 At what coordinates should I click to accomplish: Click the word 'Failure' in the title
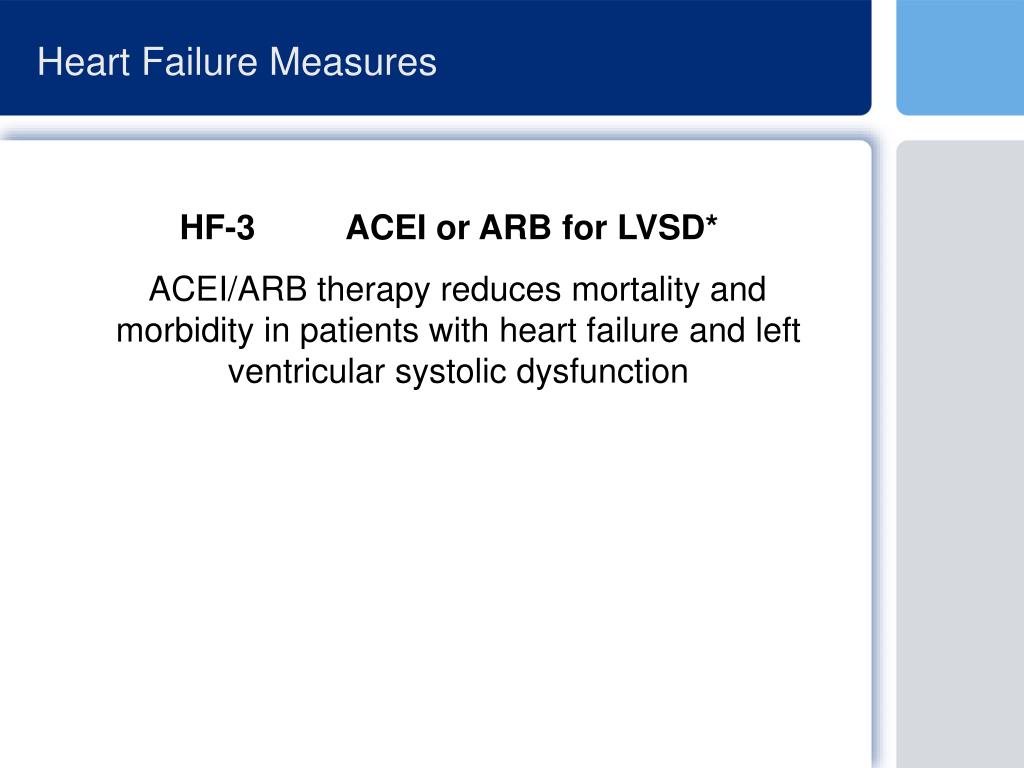point(199,62)
